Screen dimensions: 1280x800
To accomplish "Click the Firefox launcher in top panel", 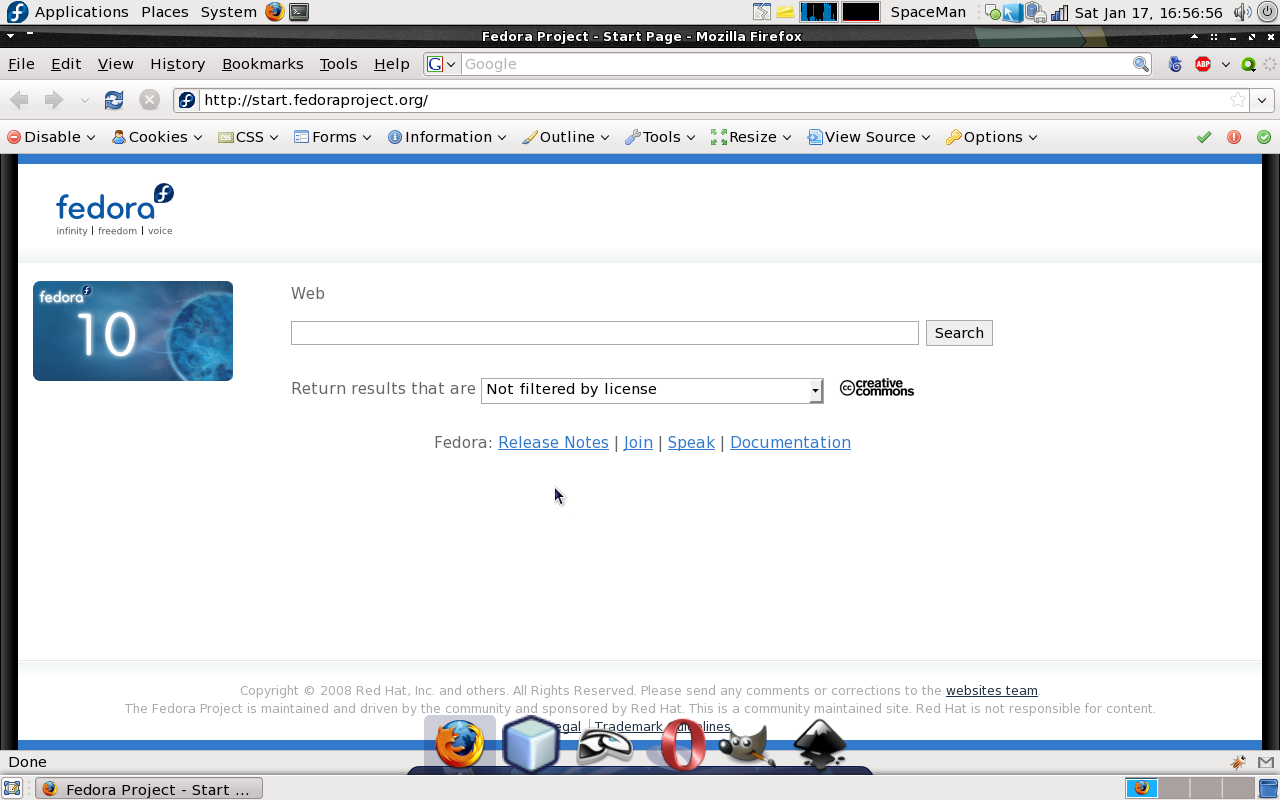I will point(274,12).
